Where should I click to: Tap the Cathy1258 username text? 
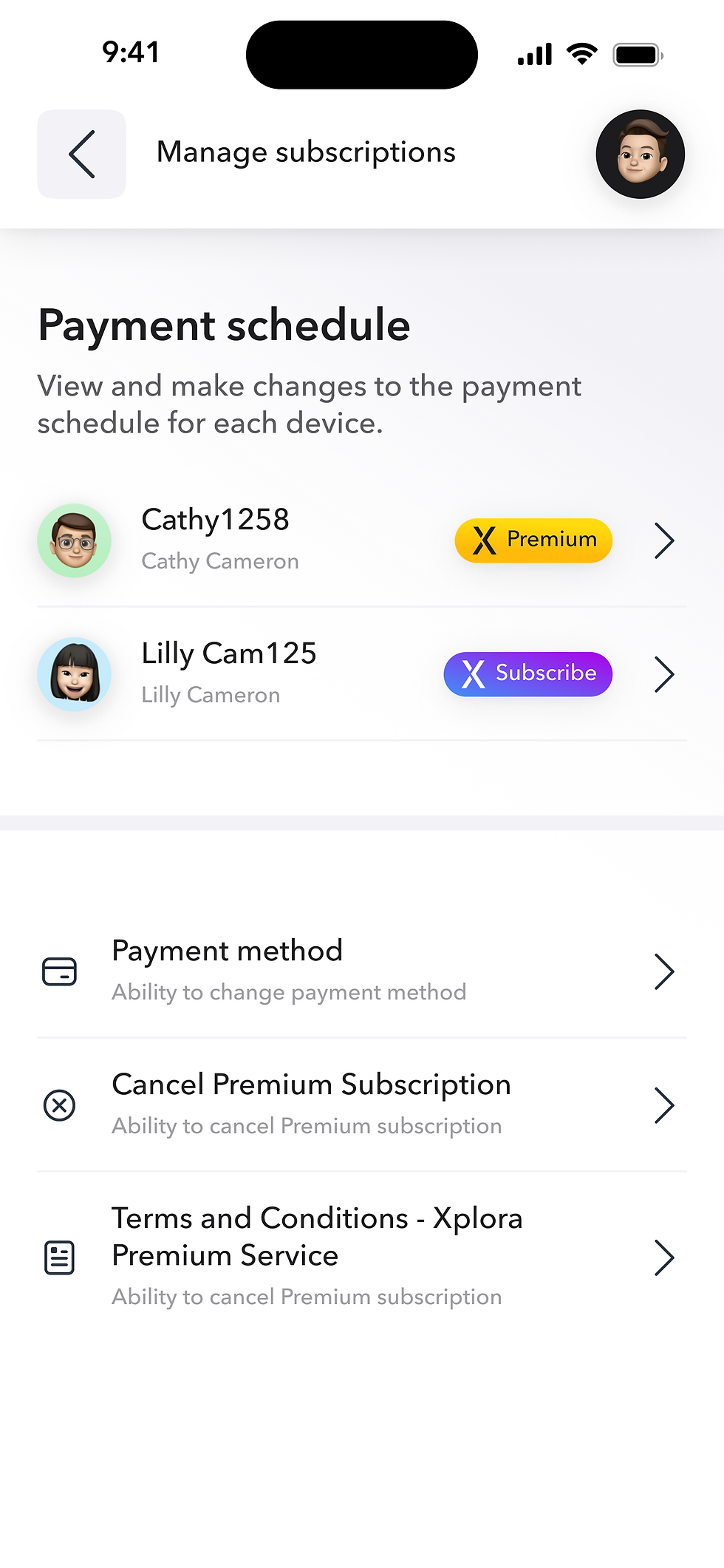pyautogui.click(x=215, y=520)
